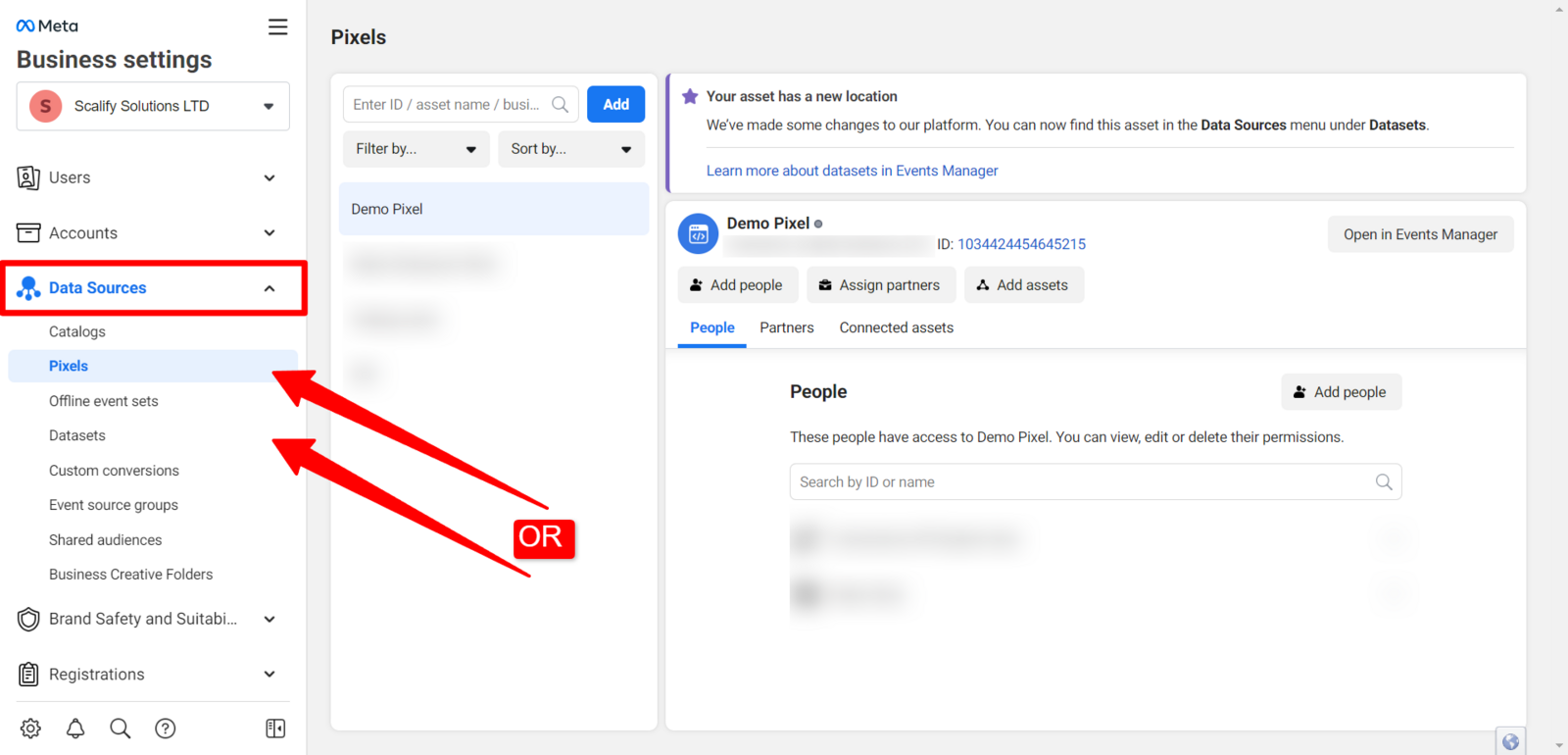Open settings gear in sidebar footer

(30, 729)
